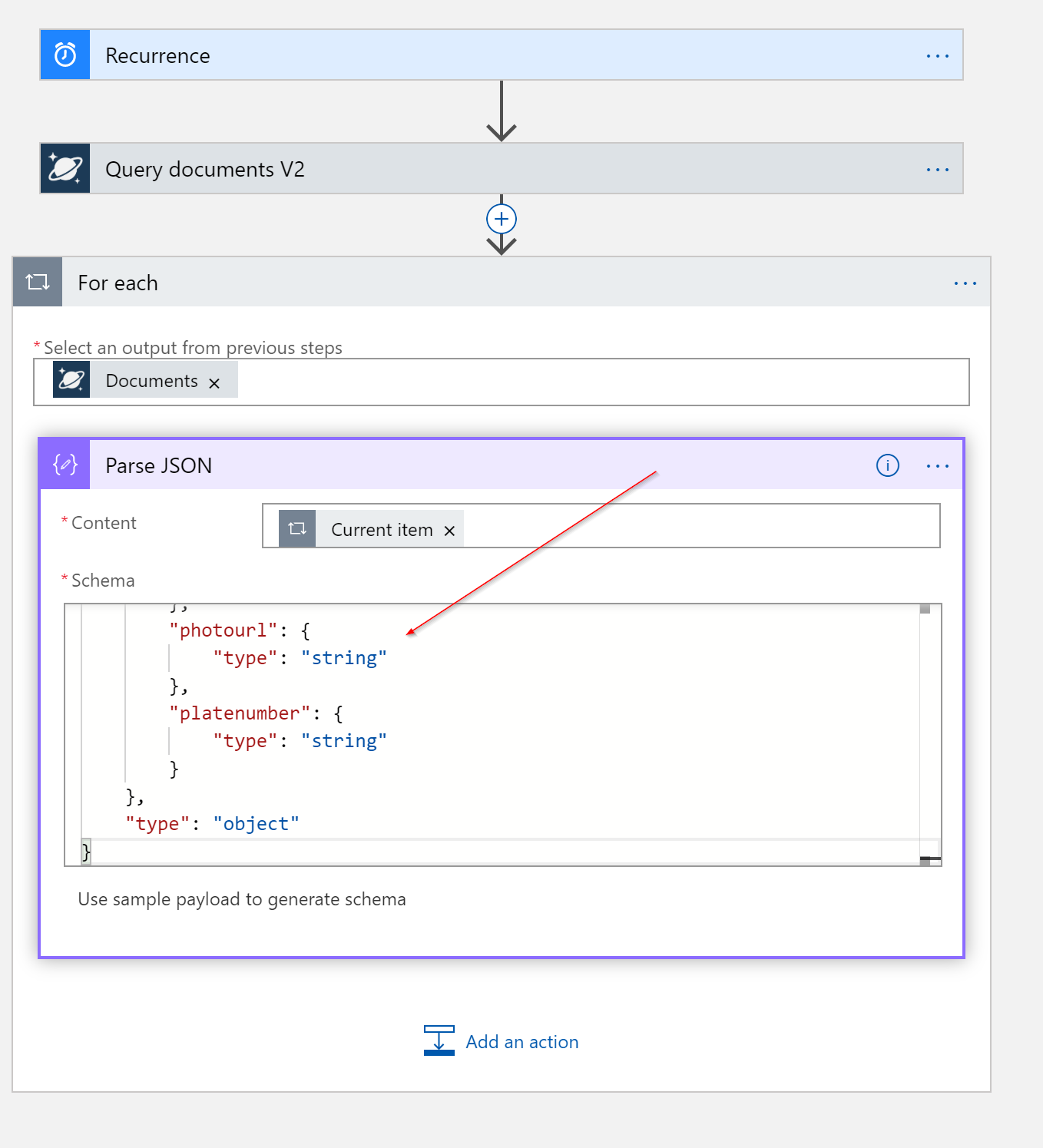Click the schema editor vertical scrollbar
The height and width of the screenshot is (1148, 1043).
tap(925, 729)
